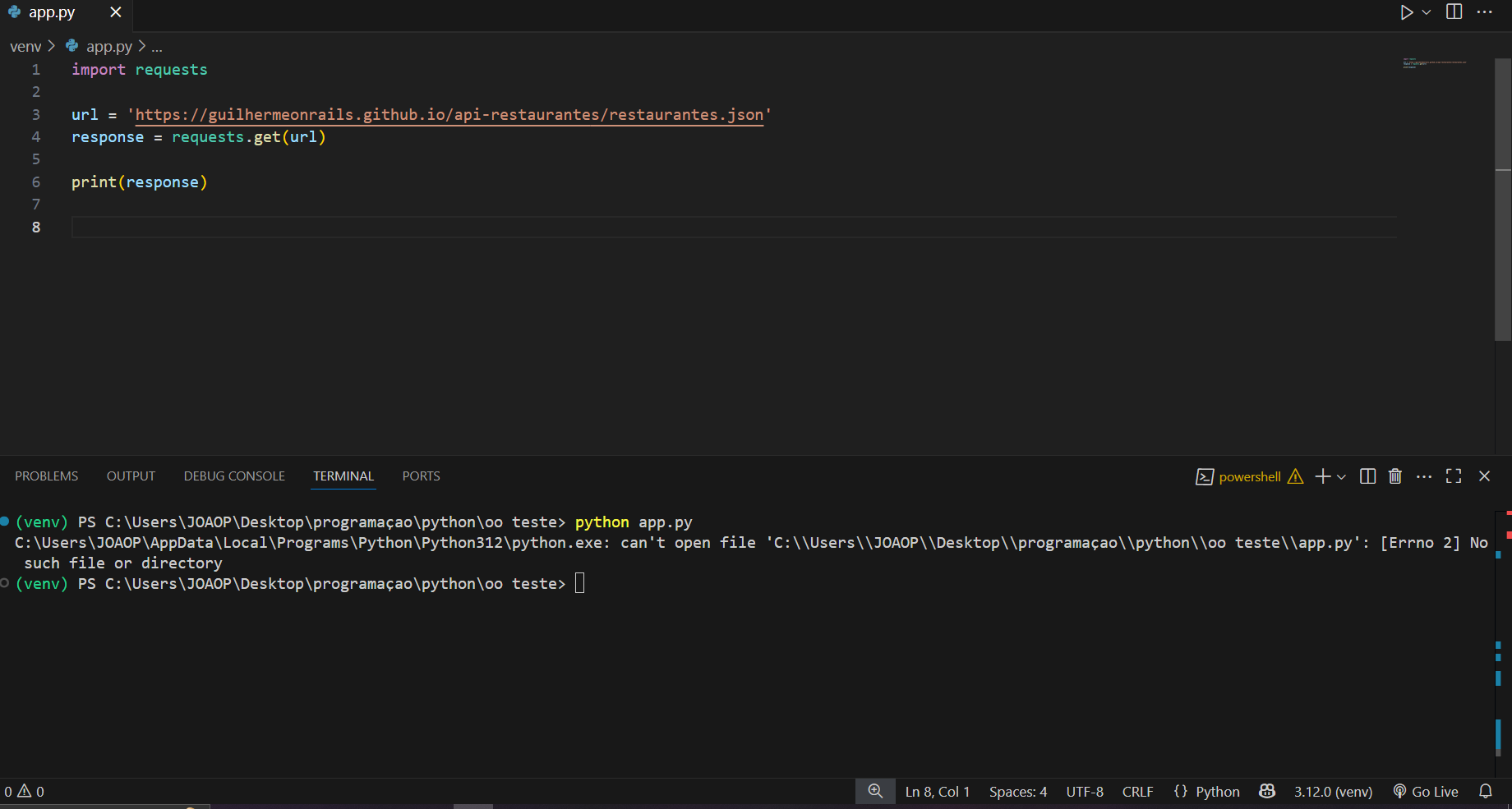The image size is (1512, 809).
Task: Click line number 3 in gutter
Action: tap(36, 115)
